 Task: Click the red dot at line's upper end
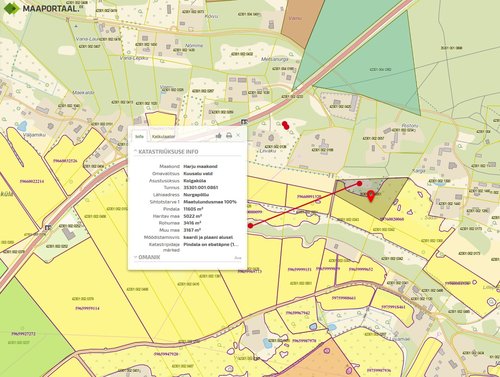point(359,183)
